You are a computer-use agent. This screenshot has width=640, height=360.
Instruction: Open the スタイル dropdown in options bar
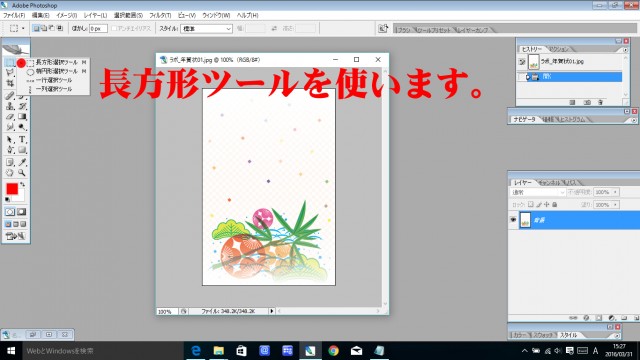coord(207,29)
